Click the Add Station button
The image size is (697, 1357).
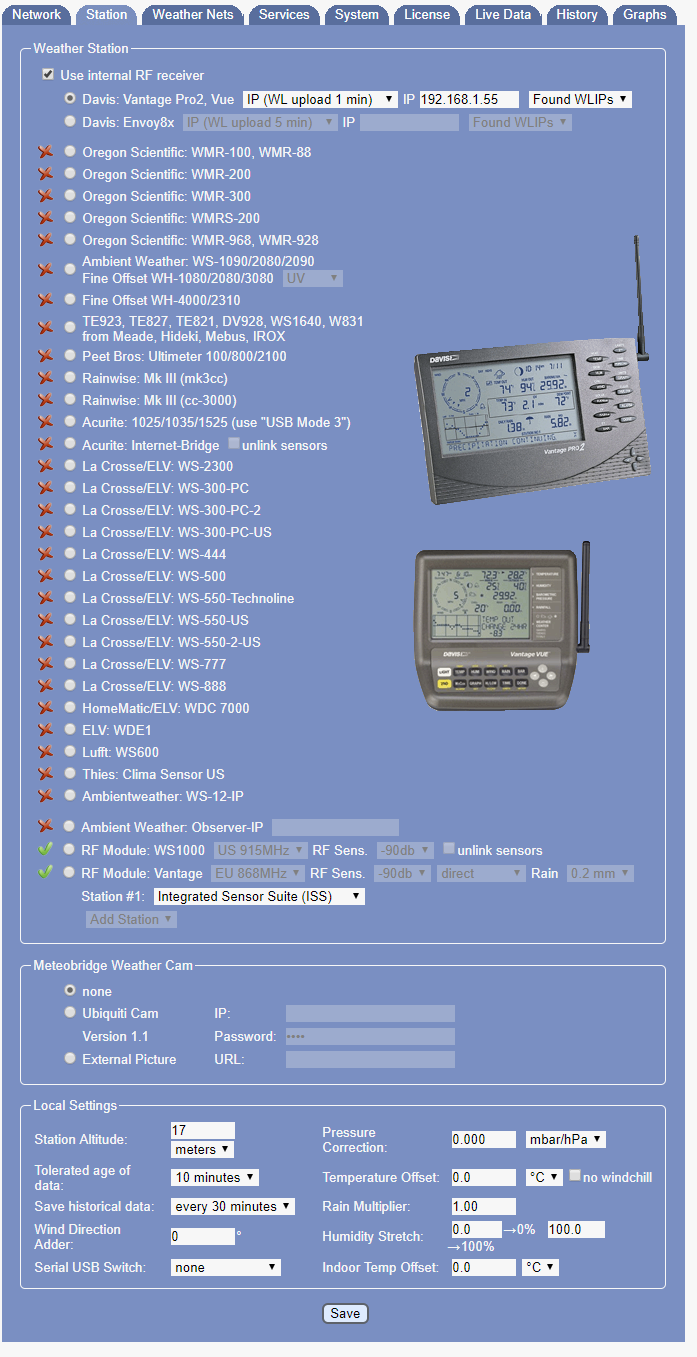coord(130,919)
